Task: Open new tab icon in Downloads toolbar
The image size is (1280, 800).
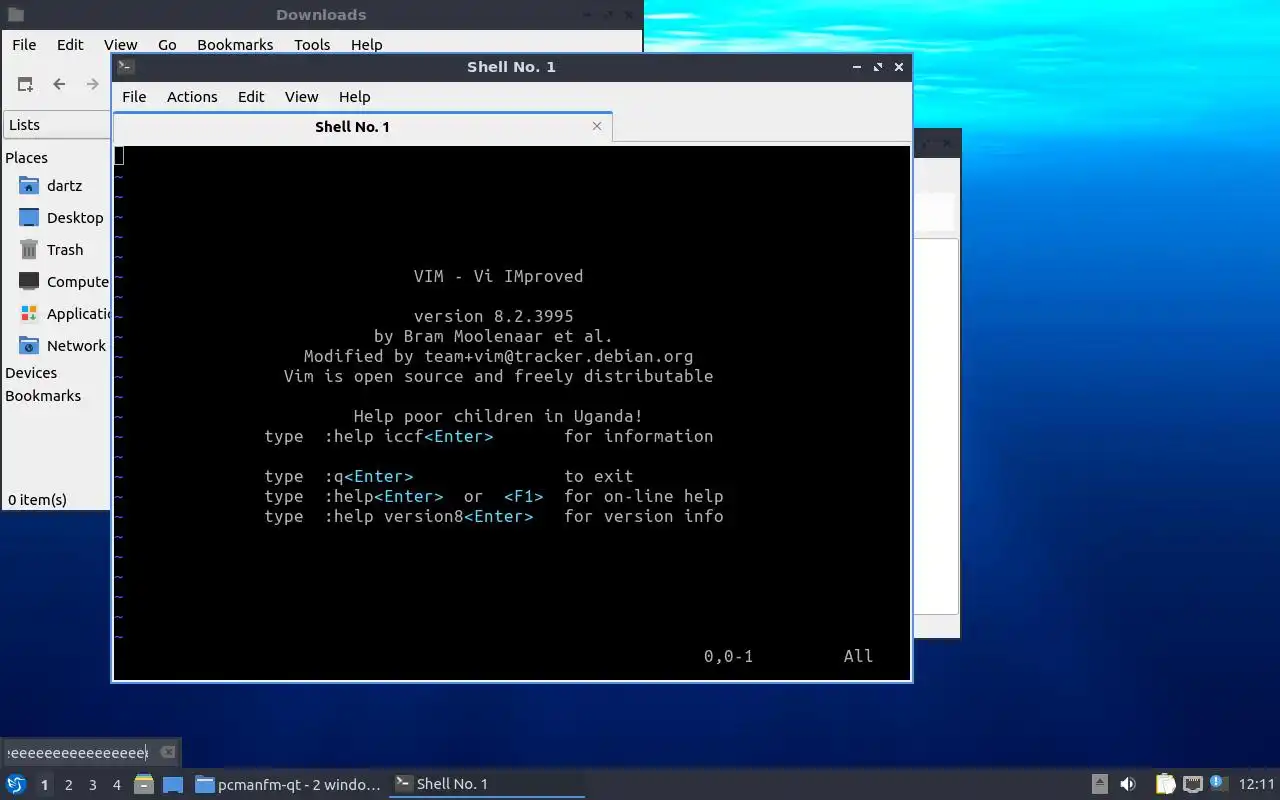Action: [x=25, y=84]
